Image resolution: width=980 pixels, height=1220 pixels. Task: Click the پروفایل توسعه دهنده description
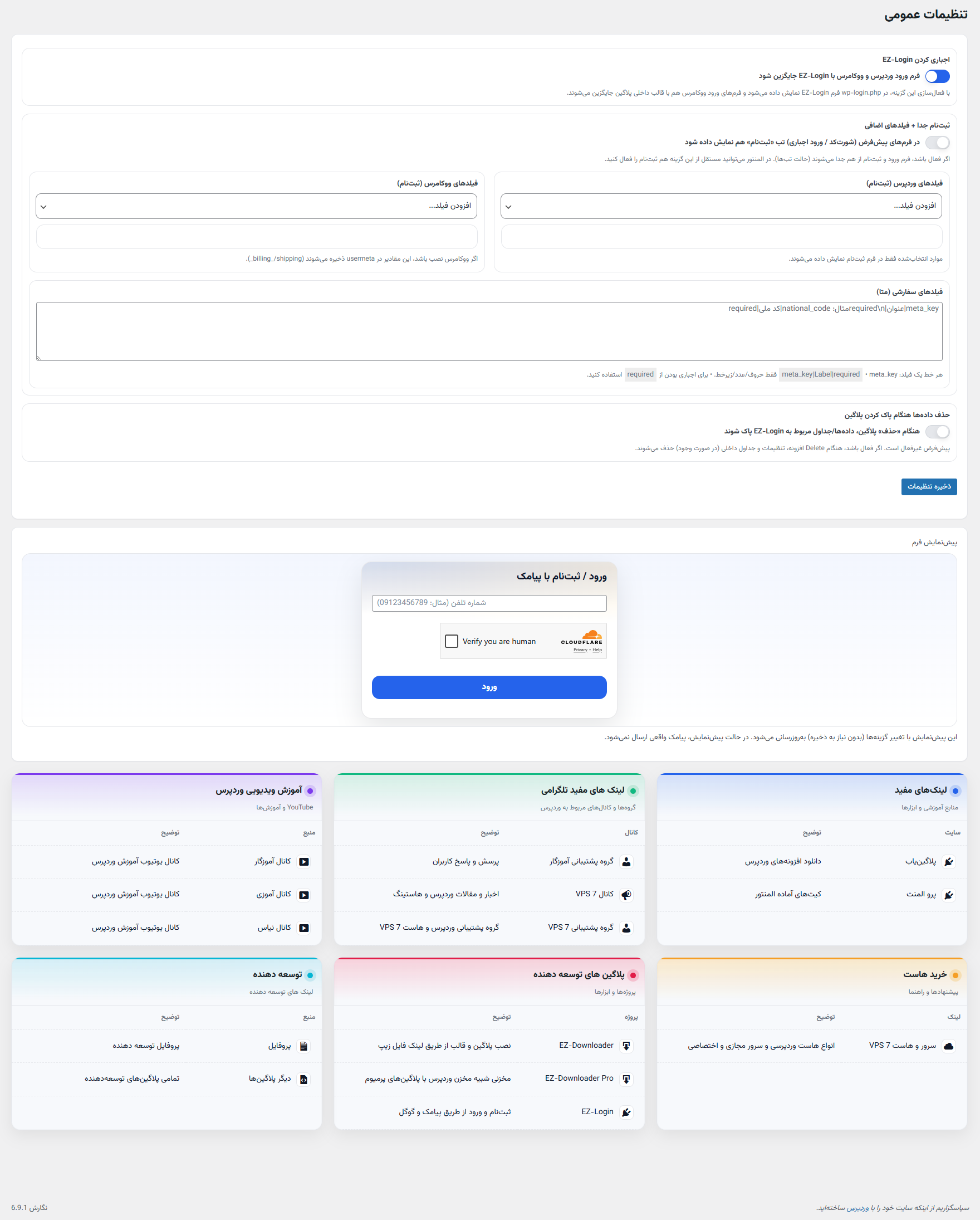click(146, 1046)
